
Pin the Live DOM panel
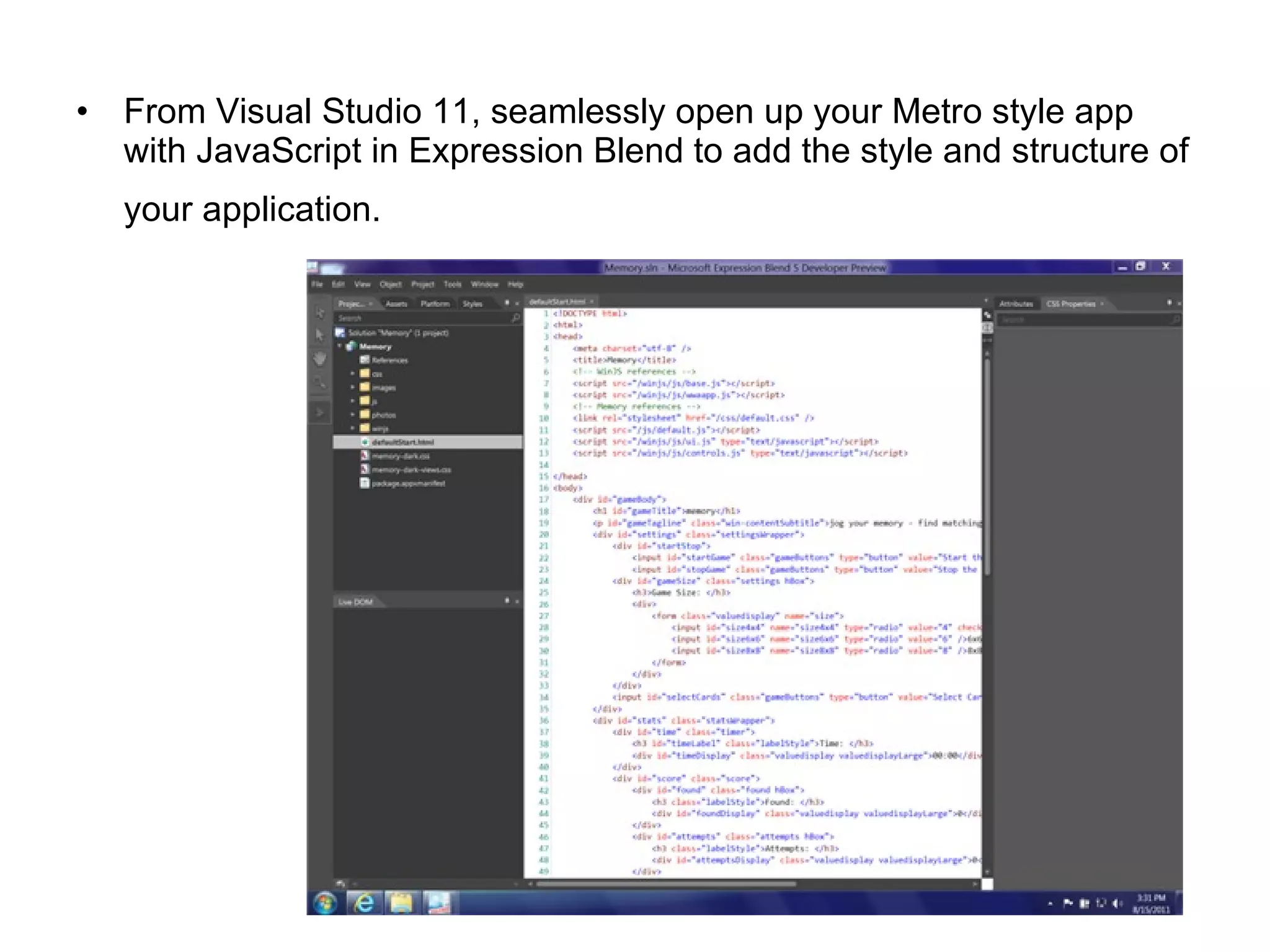tap(507, 601)
